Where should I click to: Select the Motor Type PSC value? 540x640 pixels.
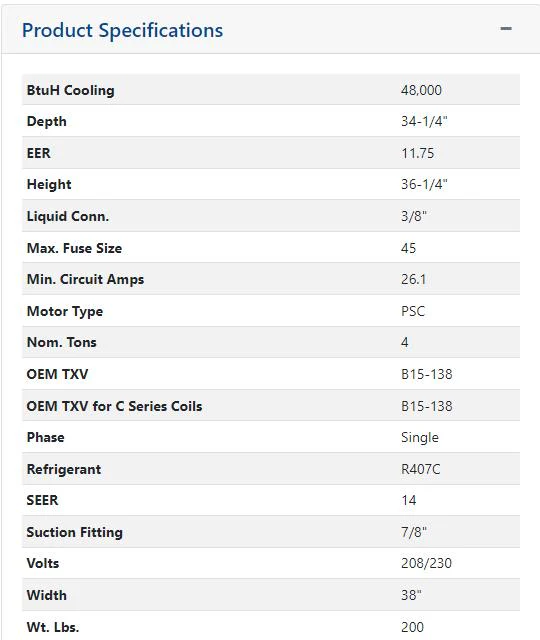pos(413,311)
